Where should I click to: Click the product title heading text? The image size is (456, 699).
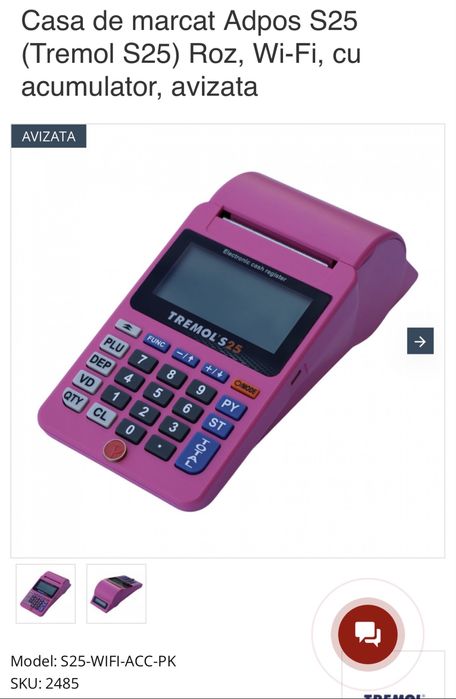coord(191,53)
